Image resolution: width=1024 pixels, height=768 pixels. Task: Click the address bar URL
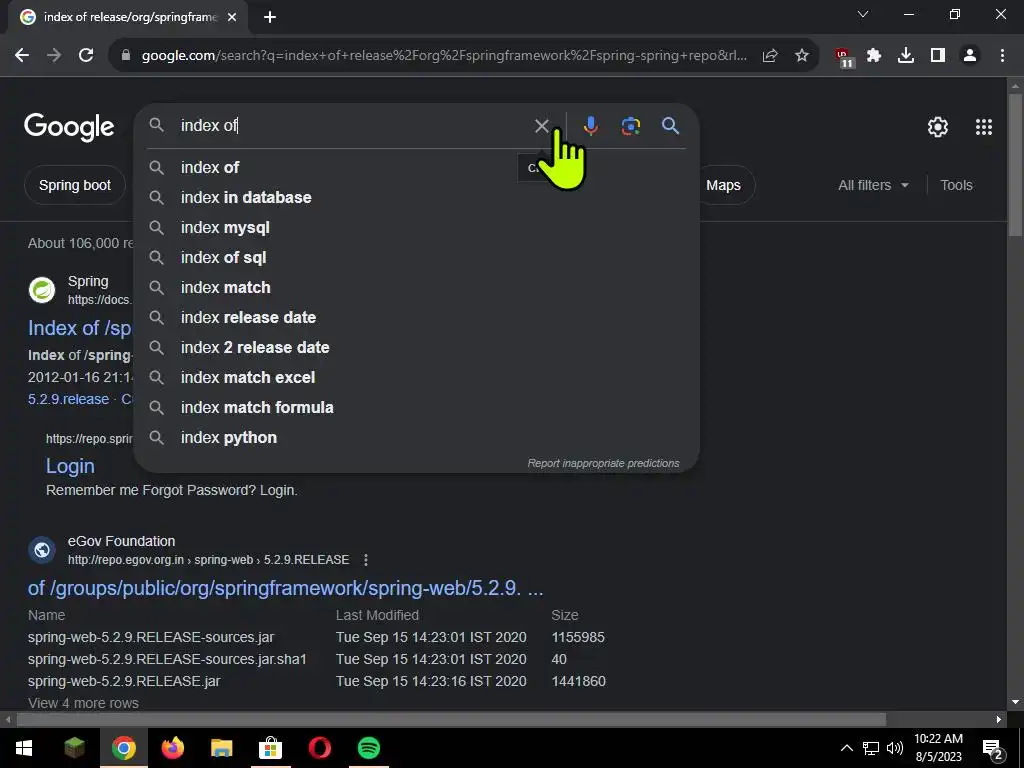[x=444, y=56]
